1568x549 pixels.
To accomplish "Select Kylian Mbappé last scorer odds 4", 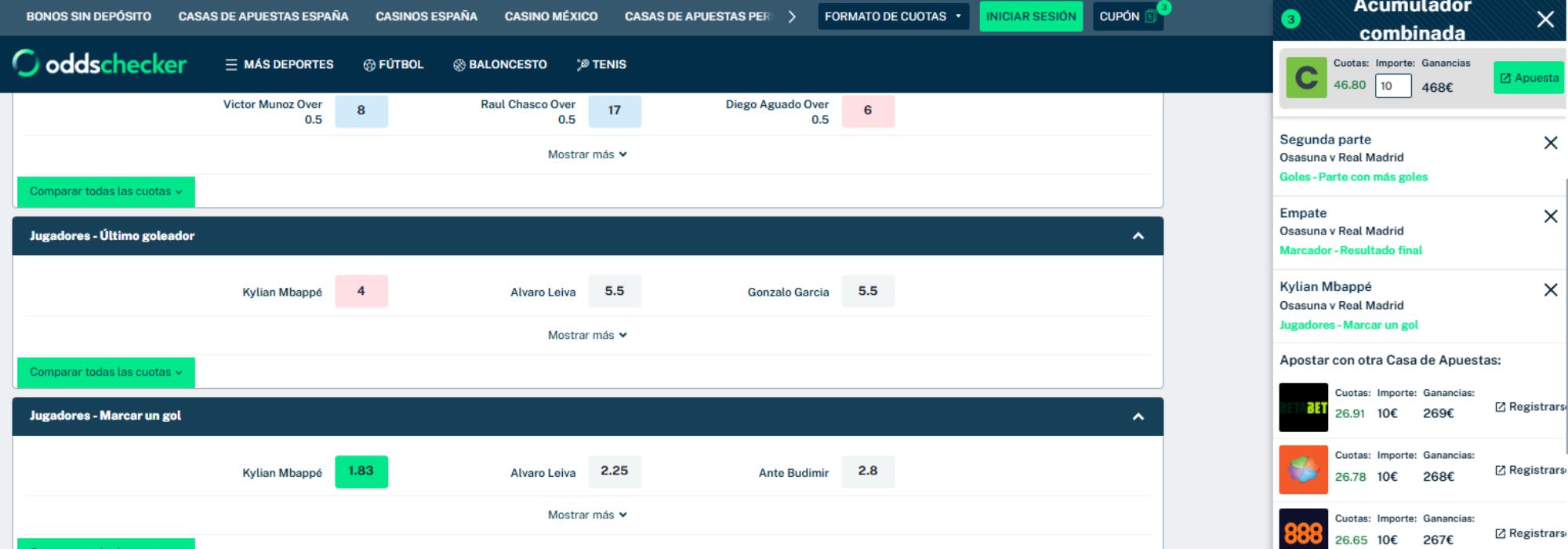I will click(361, 291).
